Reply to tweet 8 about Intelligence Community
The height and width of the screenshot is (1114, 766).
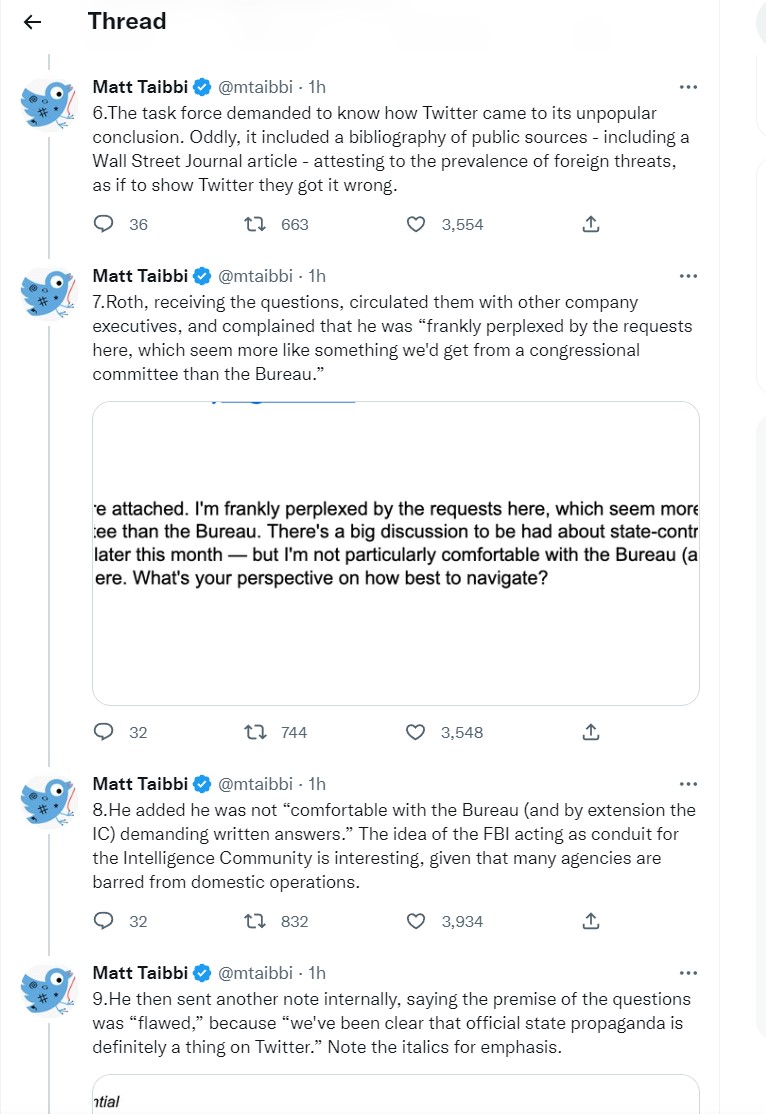104,921
